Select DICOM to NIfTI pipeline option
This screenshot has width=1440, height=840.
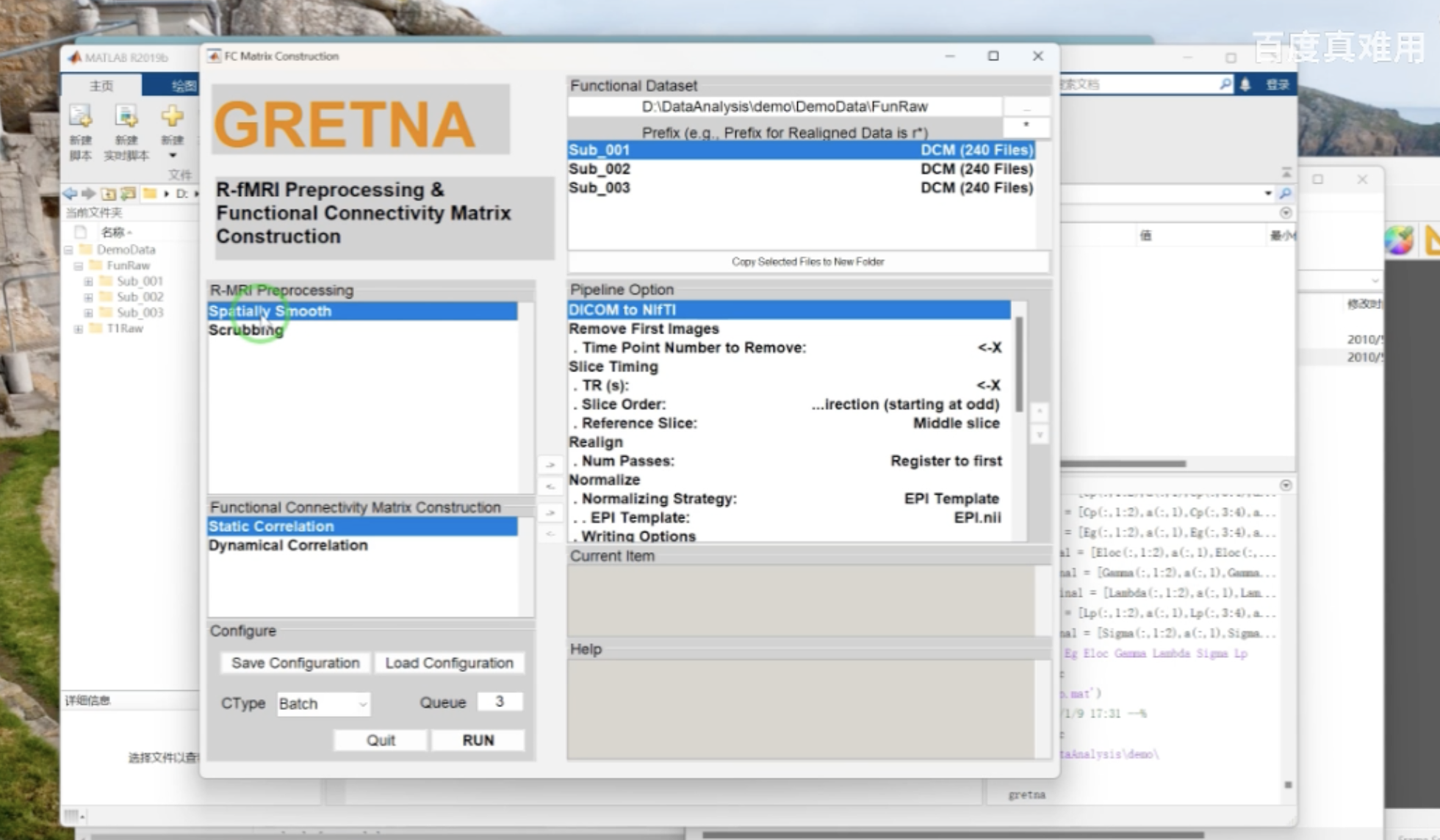point(789,310)
